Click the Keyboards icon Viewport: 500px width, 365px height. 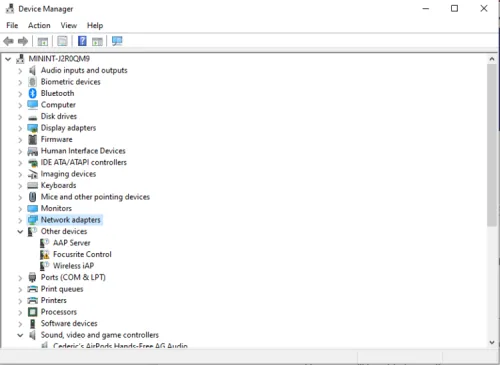click(x=32, y=186)
